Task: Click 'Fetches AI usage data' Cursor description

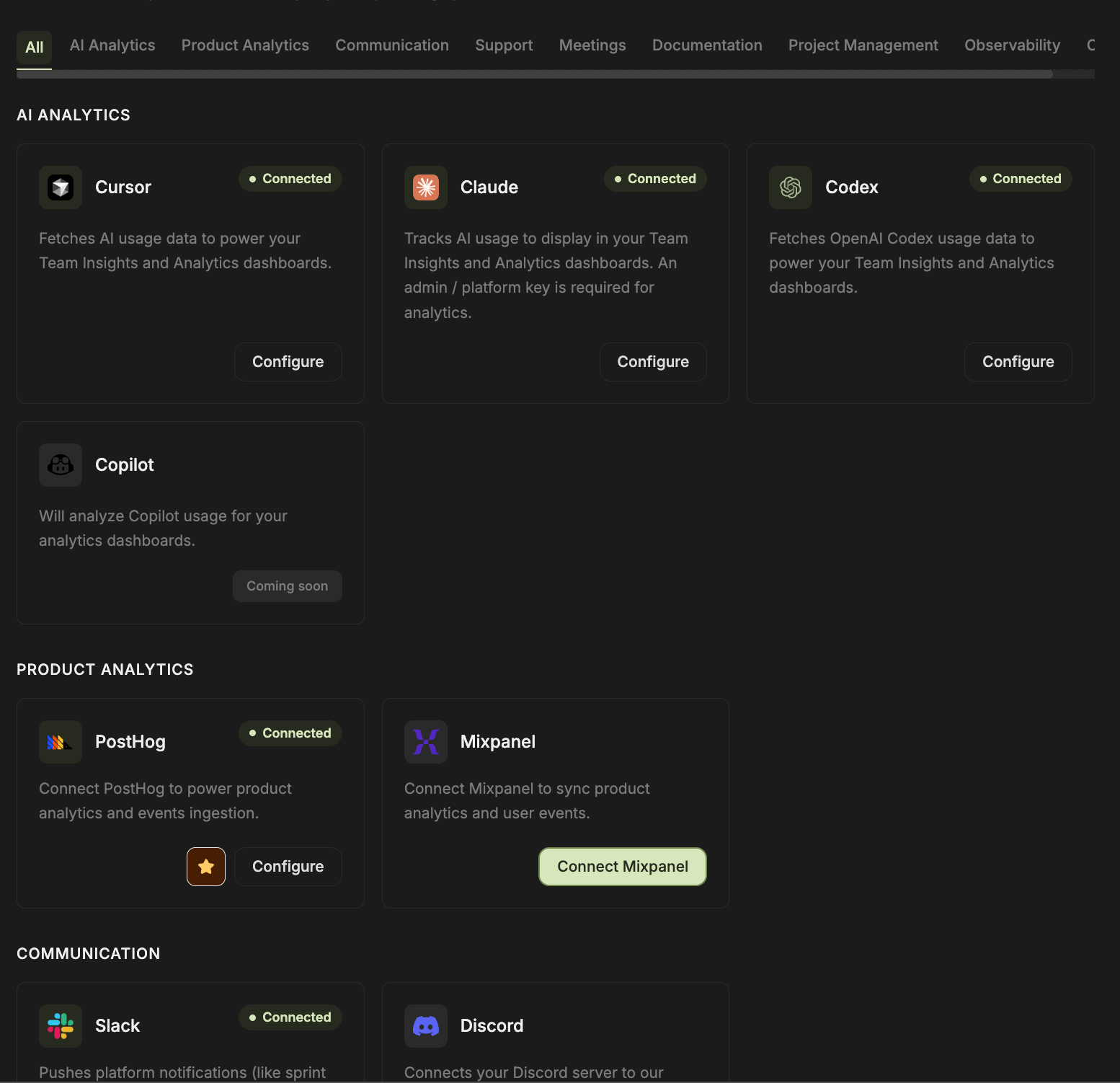Action: [x=185, y=251]
